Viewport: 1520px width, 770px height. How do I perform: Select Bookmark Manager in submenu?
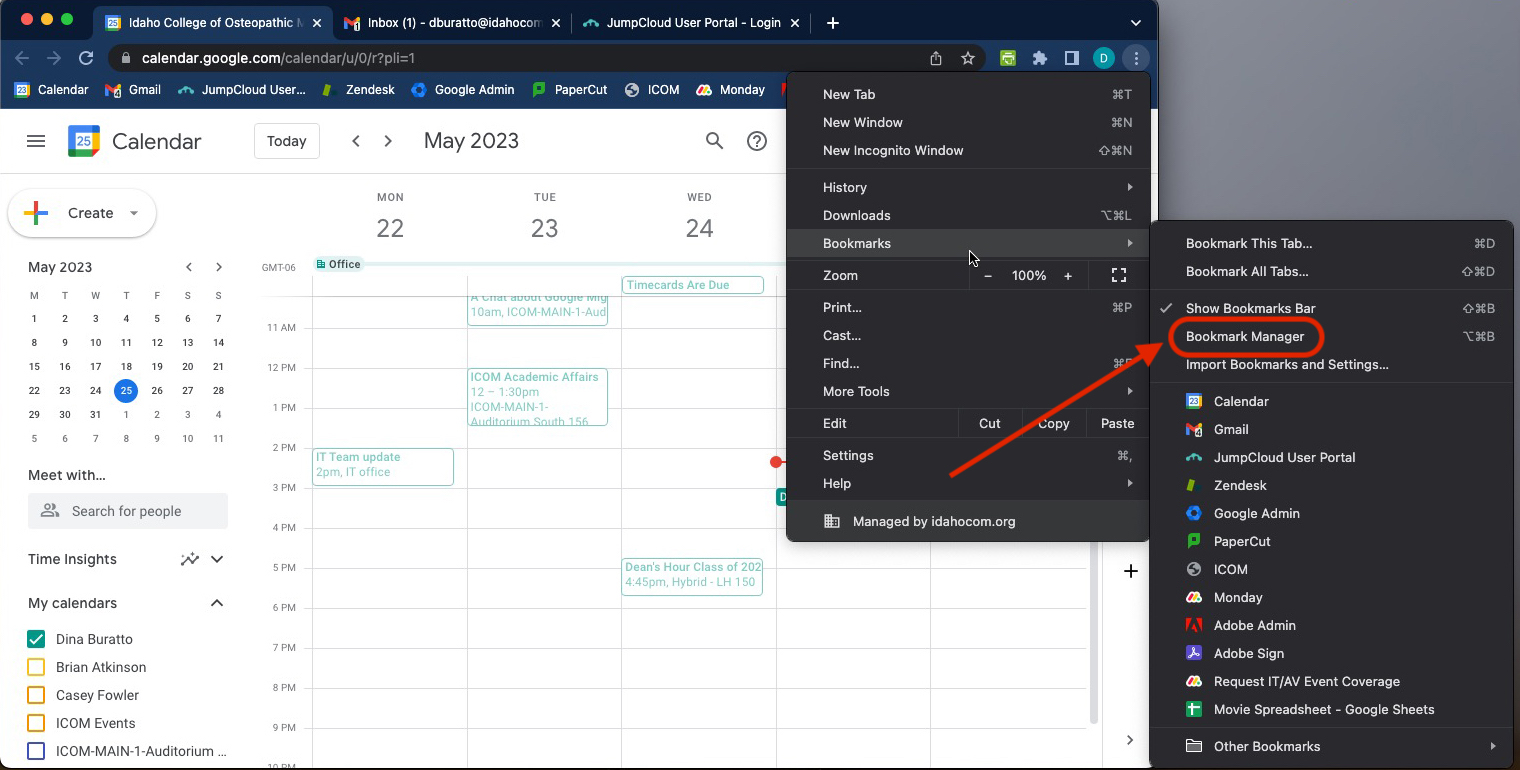[x=1332, y=336]
